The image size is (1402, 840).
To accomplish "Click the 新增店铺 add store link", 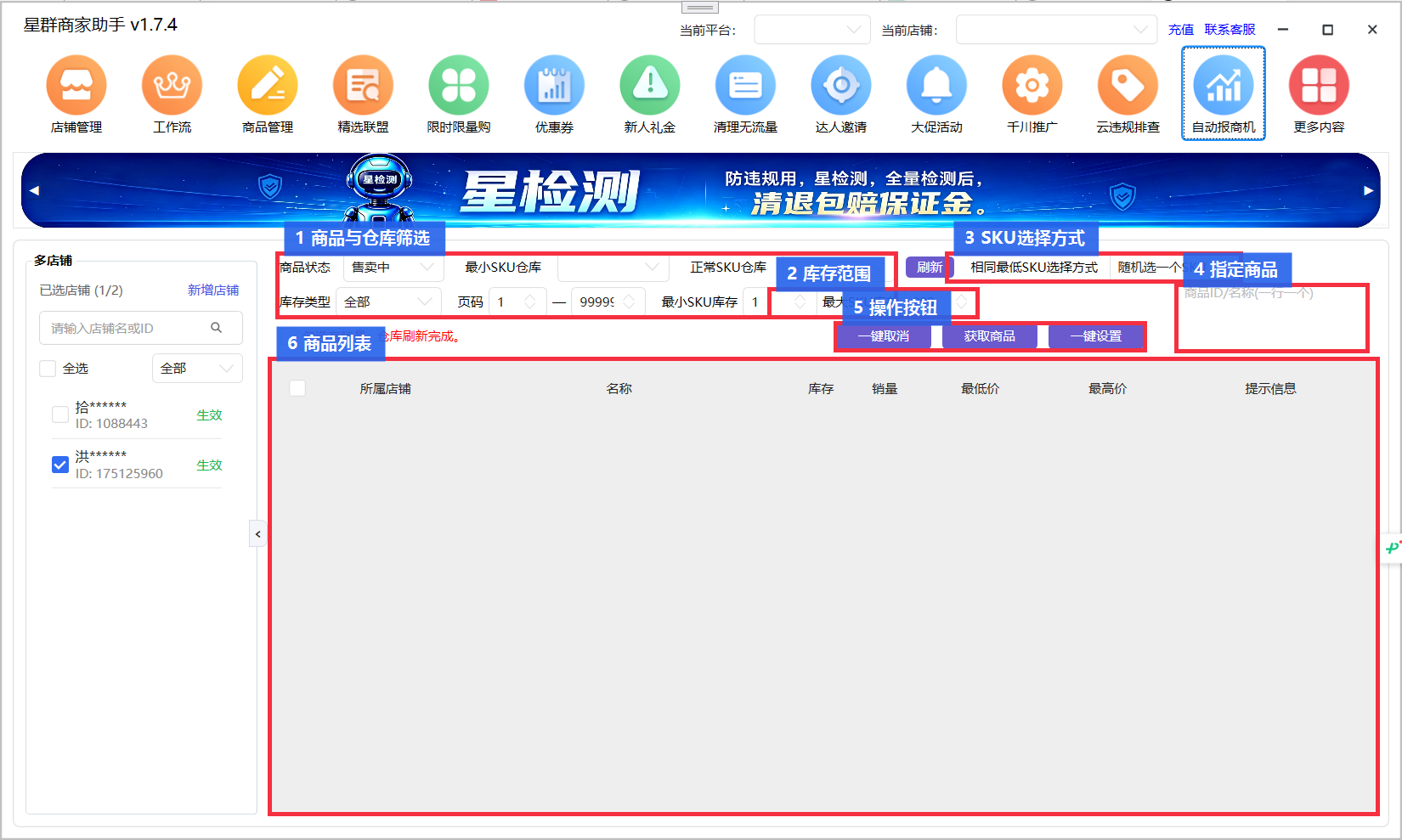I will point(213,290).
